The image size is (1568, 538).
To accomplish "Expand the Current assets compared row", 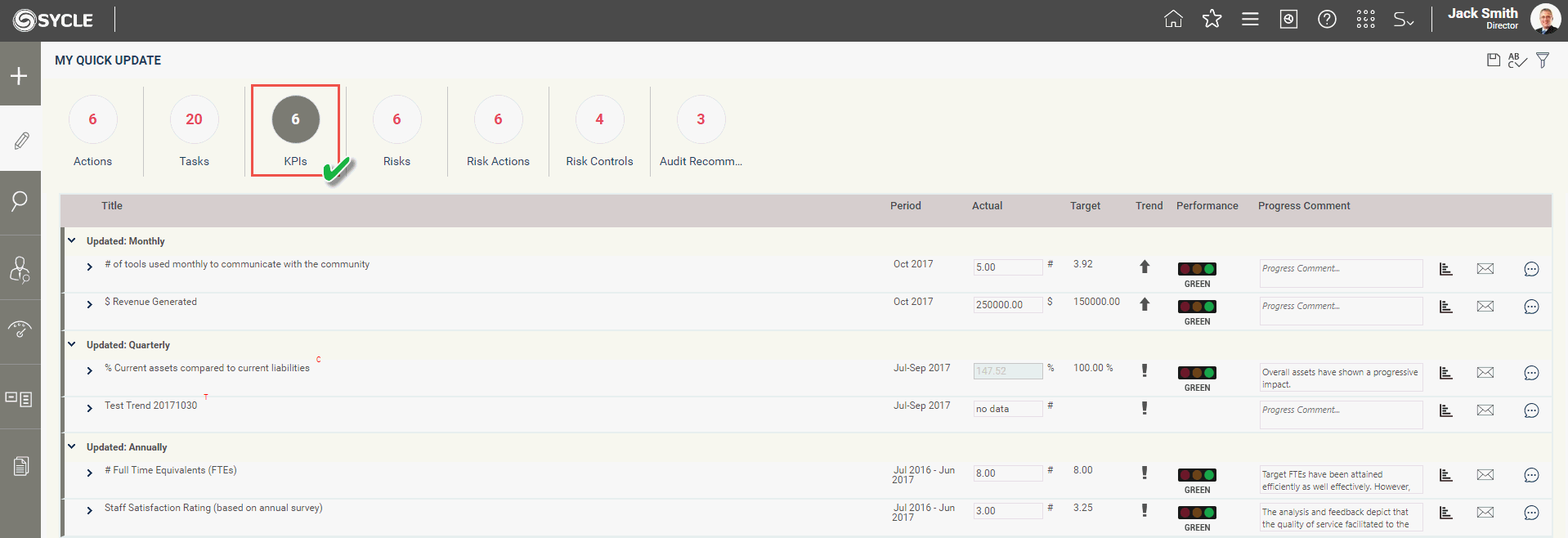I will (x=90, y=370).
